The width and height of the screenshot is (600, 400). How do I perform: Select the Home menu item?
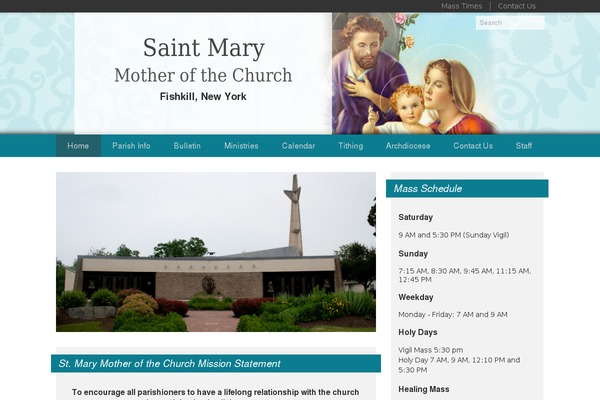[78, 146]
